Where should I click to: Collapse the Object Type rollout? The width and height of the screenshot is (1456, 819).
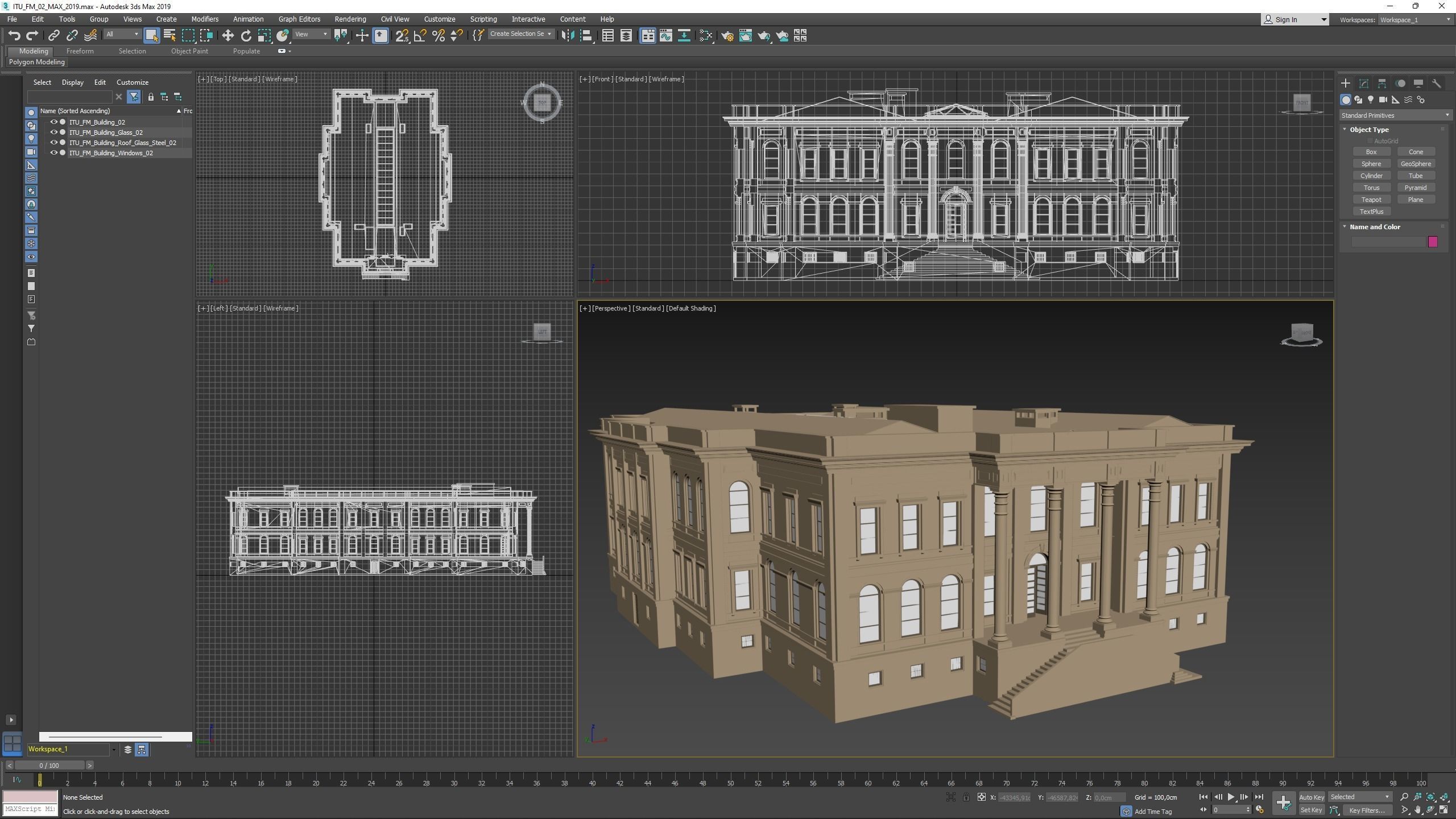(x=1345, y=130)
